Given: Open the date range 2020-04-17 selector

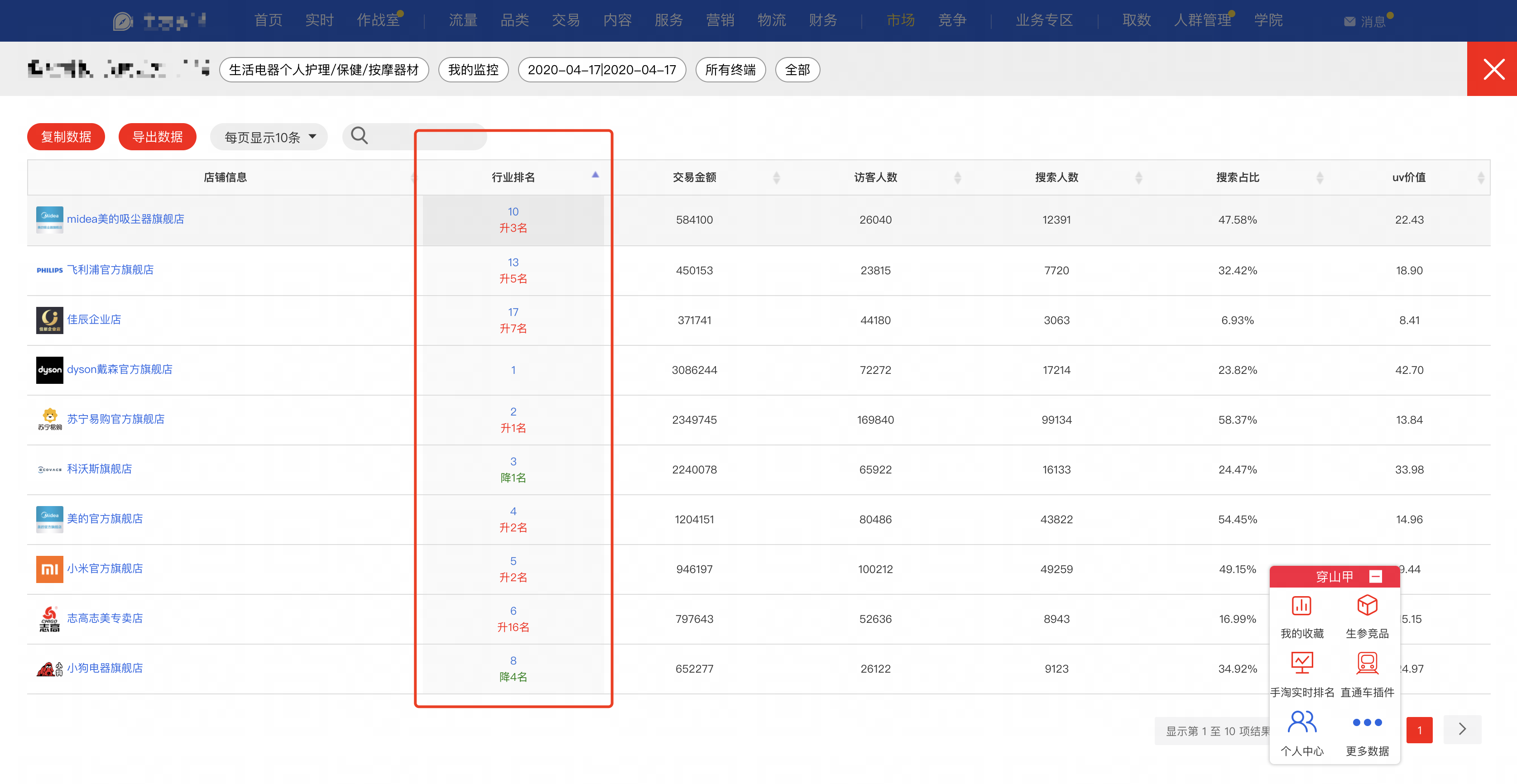Looking at the screenshot, I should click(601, 70).
